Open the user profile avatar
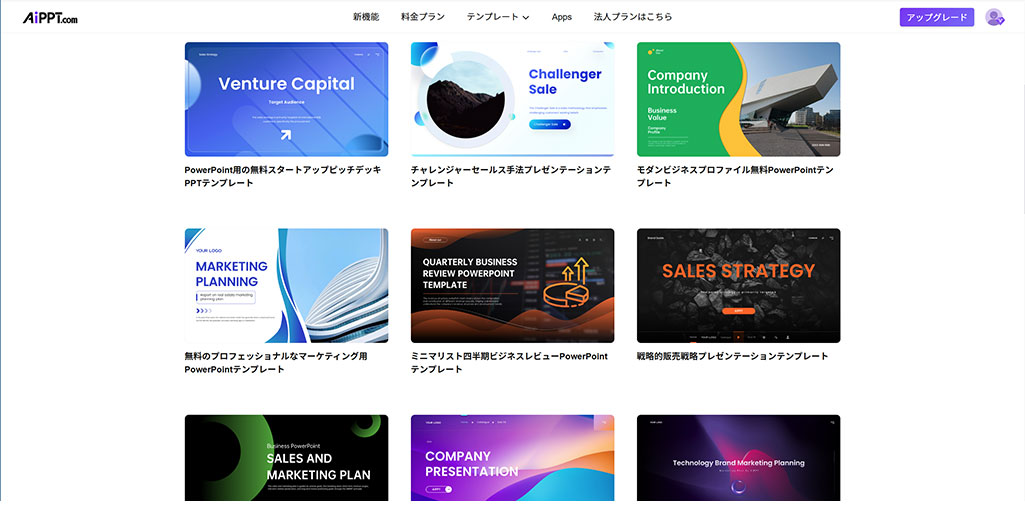This screenshot has height=505, width=1025. tap(993, 17)
